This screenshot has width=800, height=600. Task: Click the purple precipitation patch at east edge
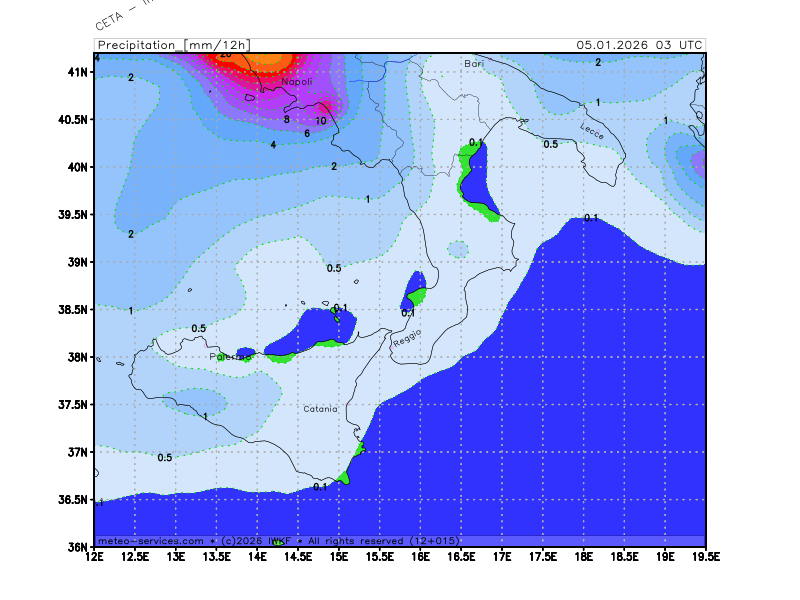[699, 161]
